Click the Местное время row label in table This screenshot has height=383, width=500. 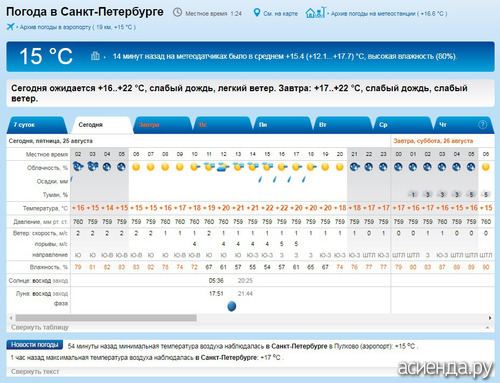tap(47, 154)
